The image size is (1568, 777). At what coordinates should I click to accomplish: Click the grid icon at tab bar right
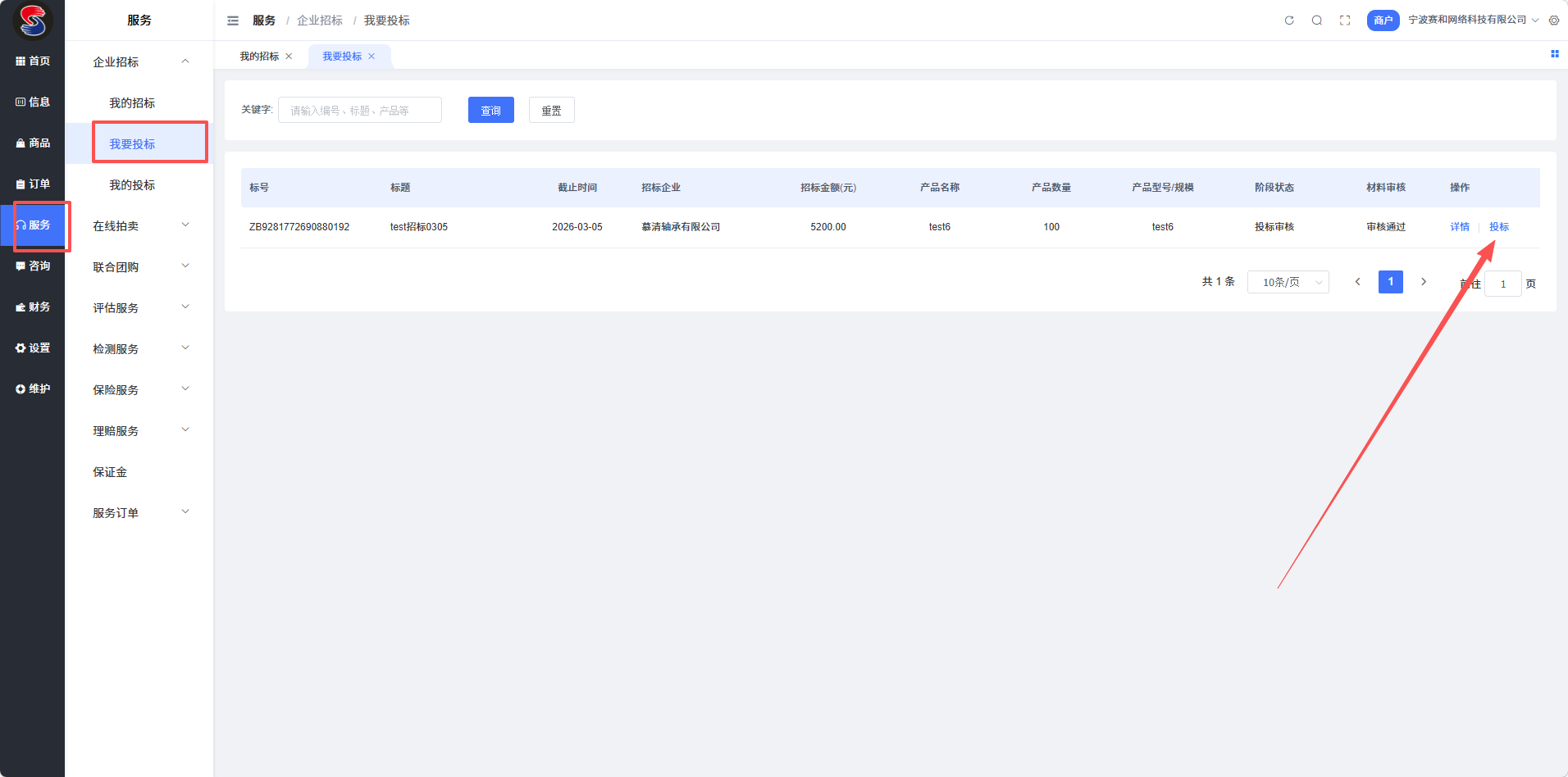(x=1554, y=54)
